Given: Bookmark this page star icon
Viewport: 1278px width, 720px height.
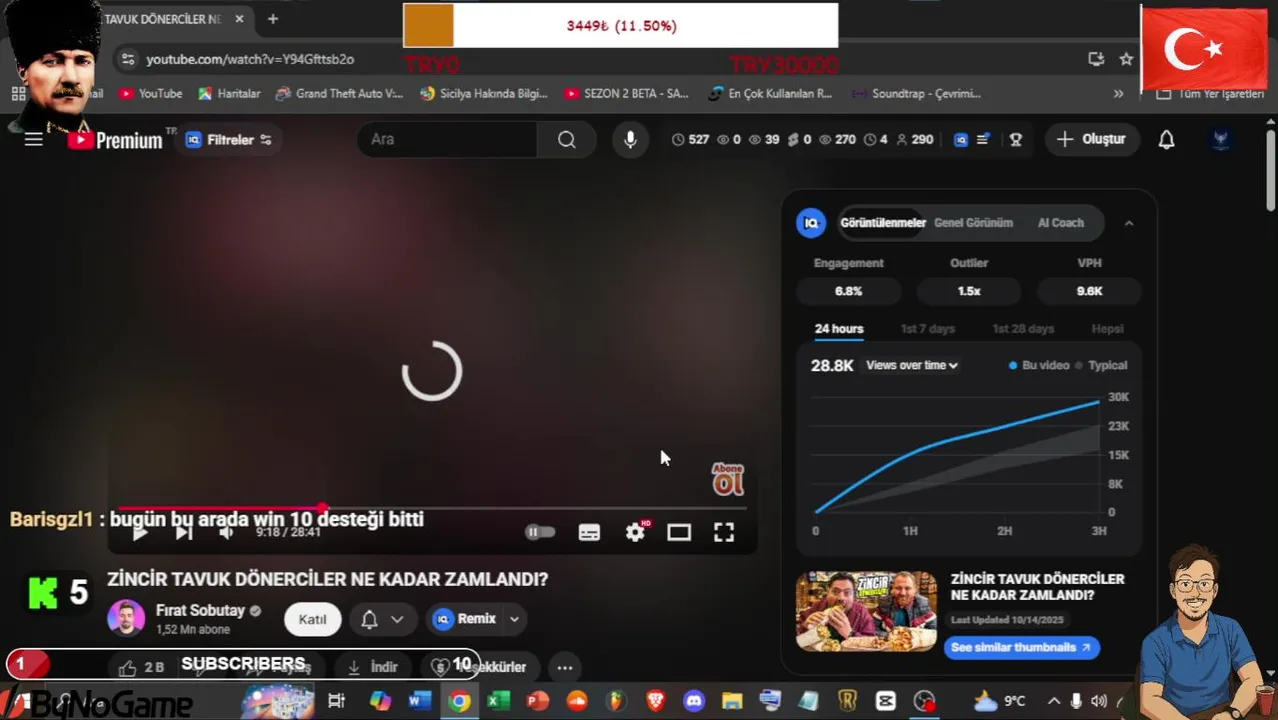Looking at the screenshot, I should 1126,59.
